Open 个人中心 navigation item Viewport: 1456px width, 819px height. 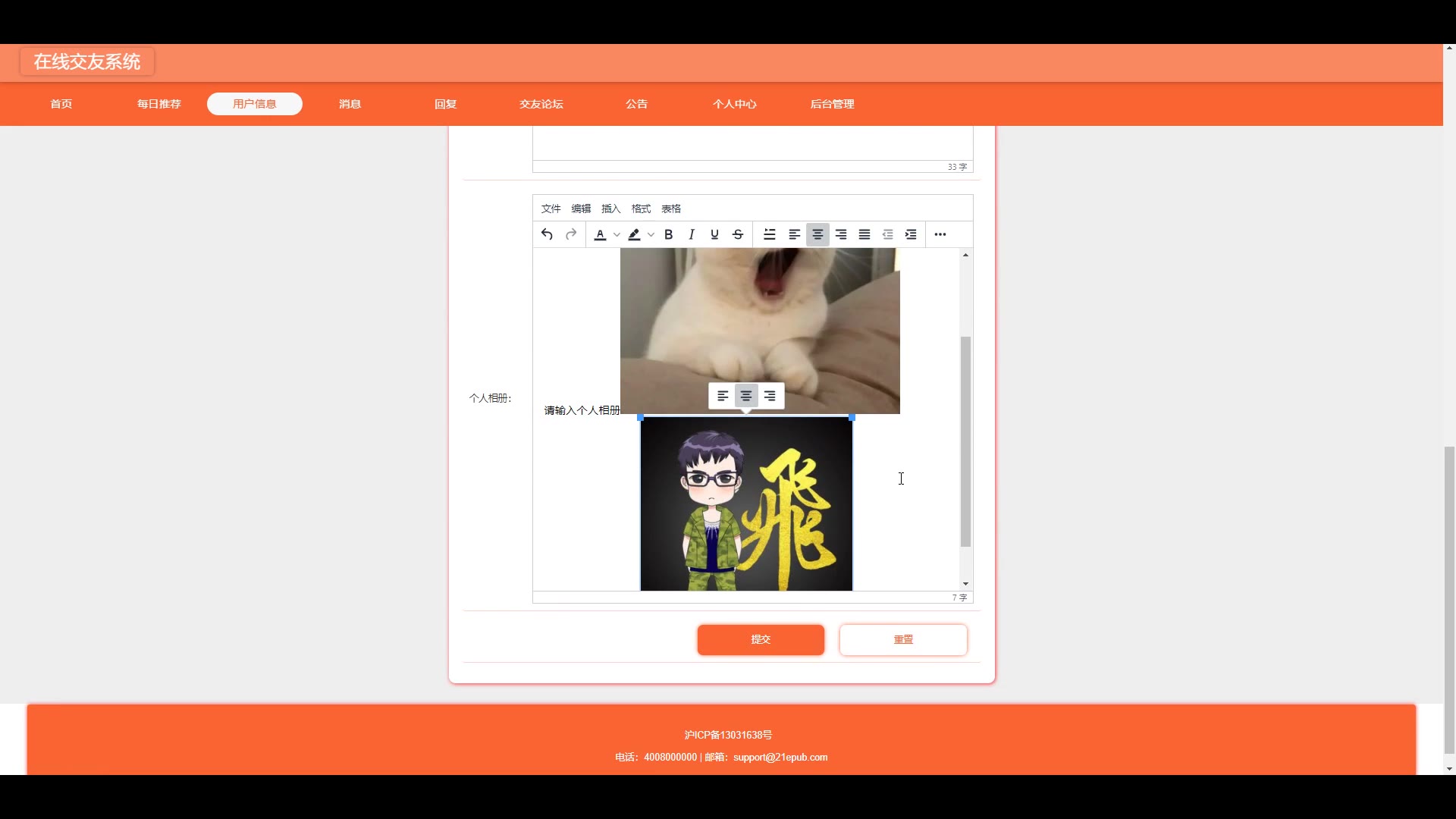[x=735, y=104]
